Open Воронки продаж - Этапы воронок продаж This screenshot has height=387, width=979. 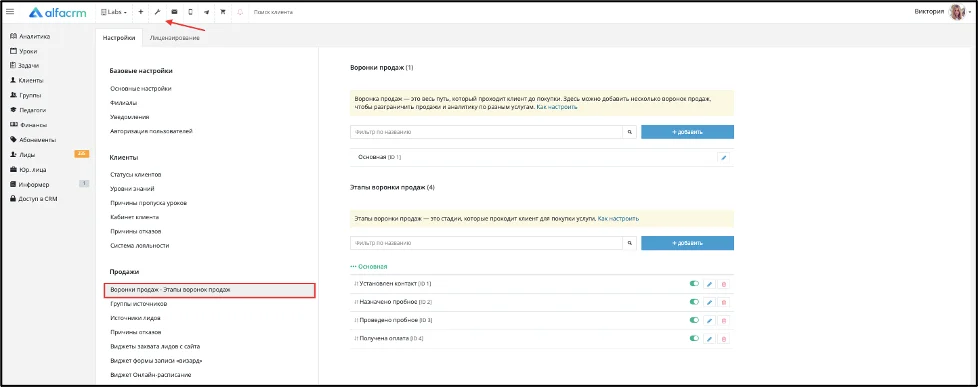tap(210, 290)
